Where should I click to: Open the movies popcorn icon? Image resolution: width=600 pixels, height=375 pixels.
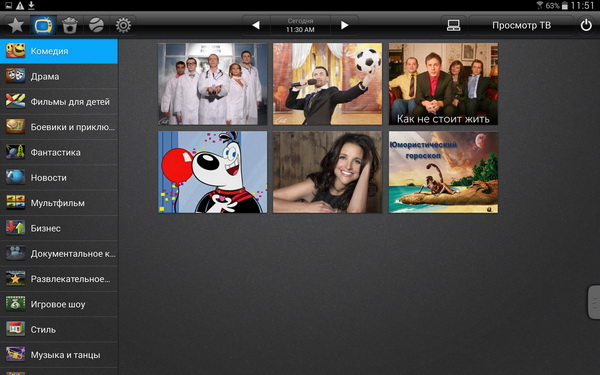point(70,25)
